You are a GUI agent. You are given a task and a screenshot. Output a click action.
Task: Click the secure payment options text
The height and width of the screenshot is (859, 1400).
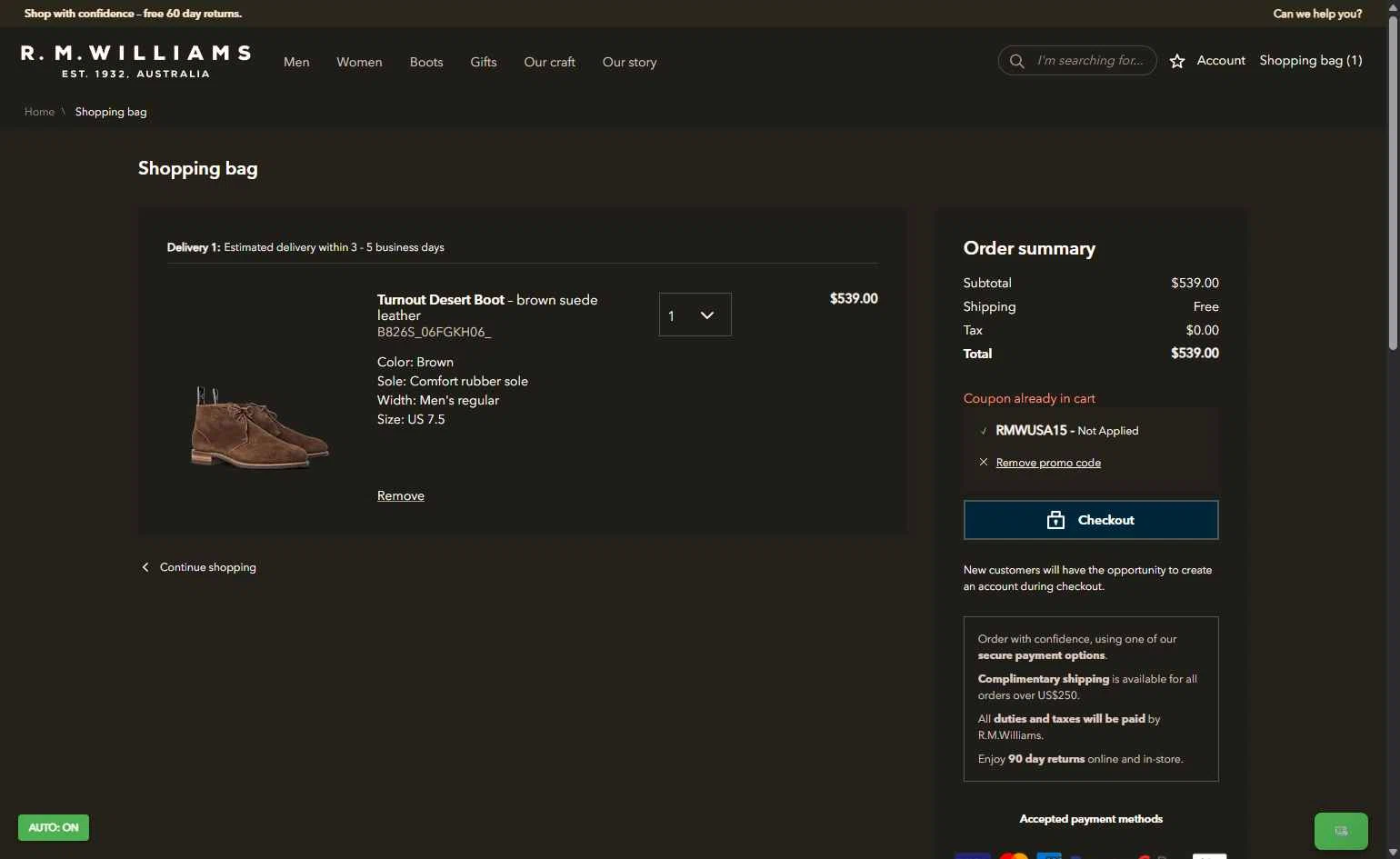click(1042, 655)
